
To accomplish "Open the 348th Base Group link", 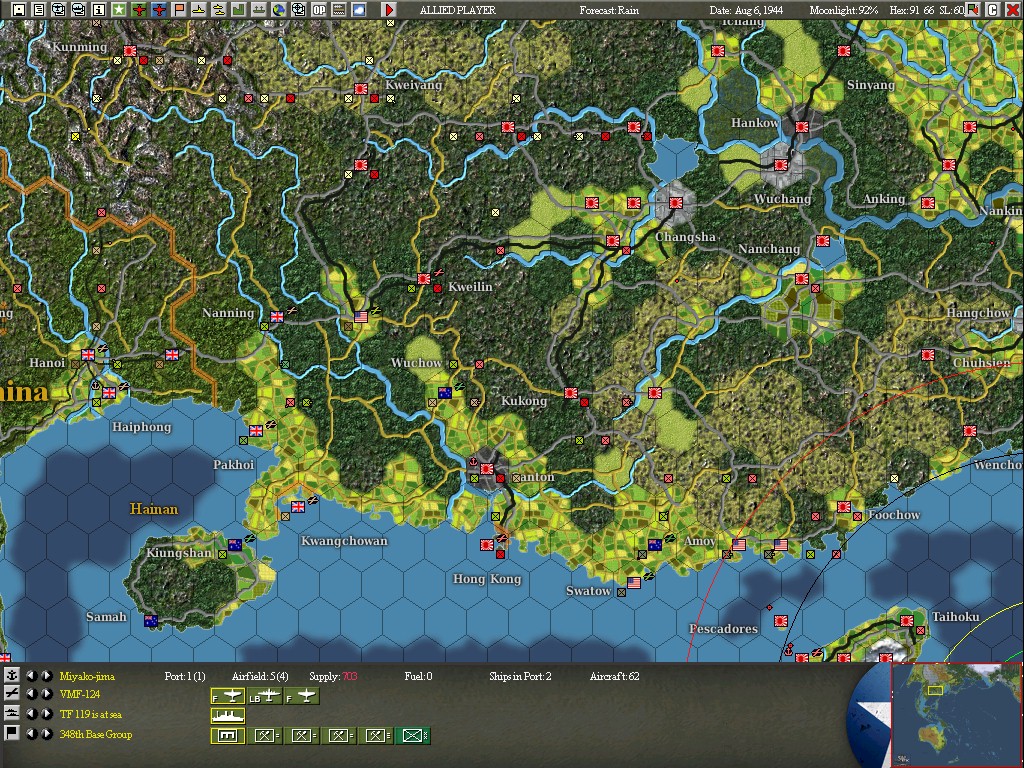I will (x=95, y=734).
